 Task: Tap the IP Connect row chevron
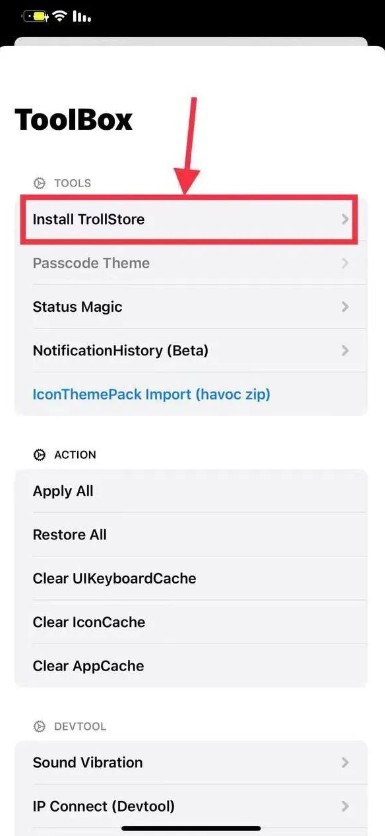[x=346, y=806]
